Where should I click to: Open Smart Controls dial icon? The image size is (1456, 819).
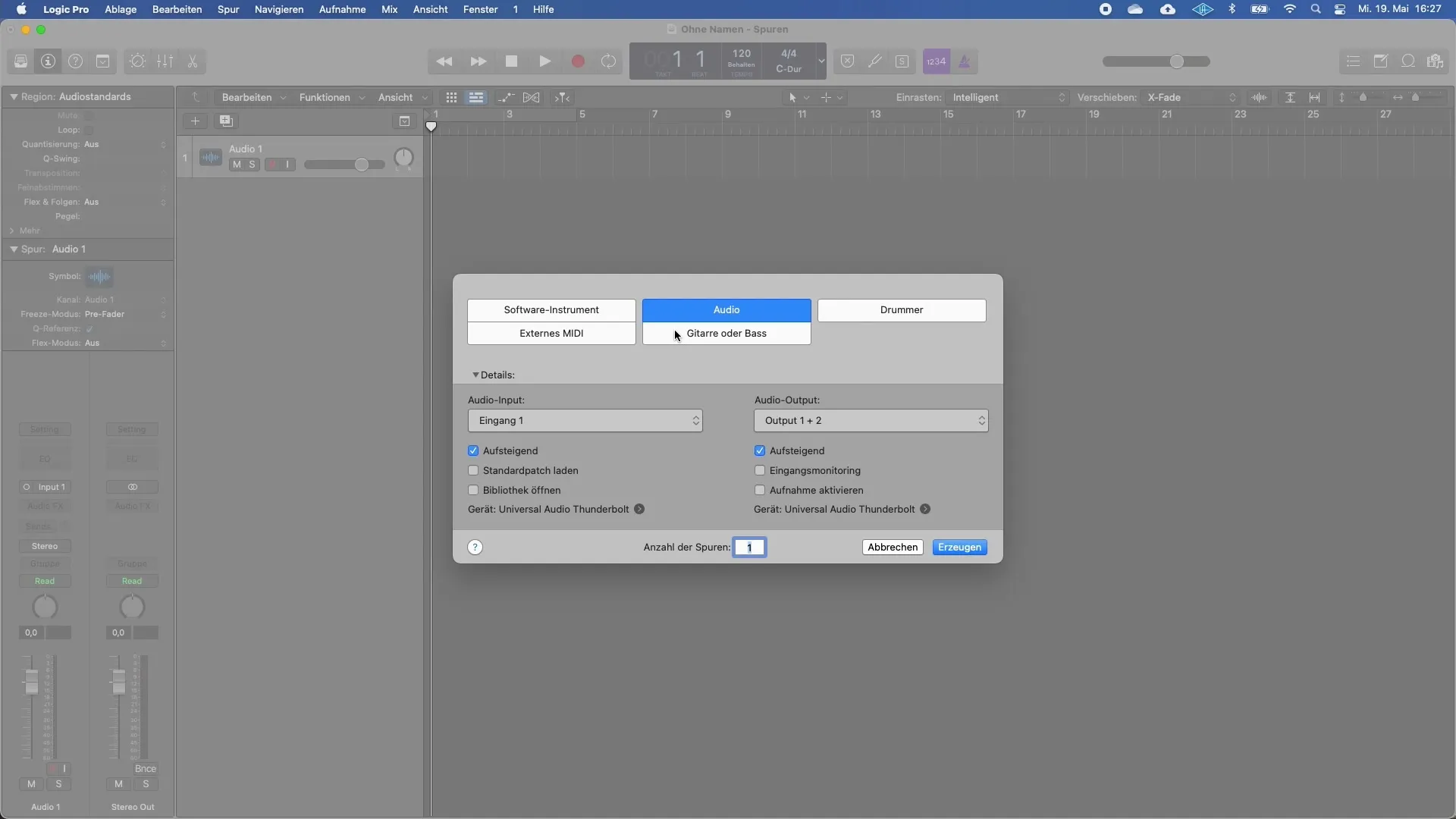[x=137, y=61]
